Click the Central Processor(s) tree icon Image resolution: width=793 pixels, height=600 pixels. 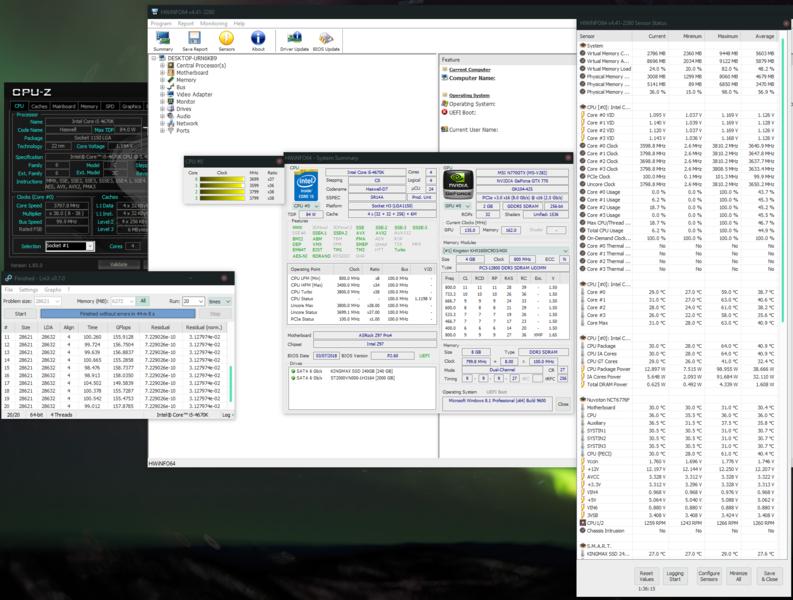(171, 65)
